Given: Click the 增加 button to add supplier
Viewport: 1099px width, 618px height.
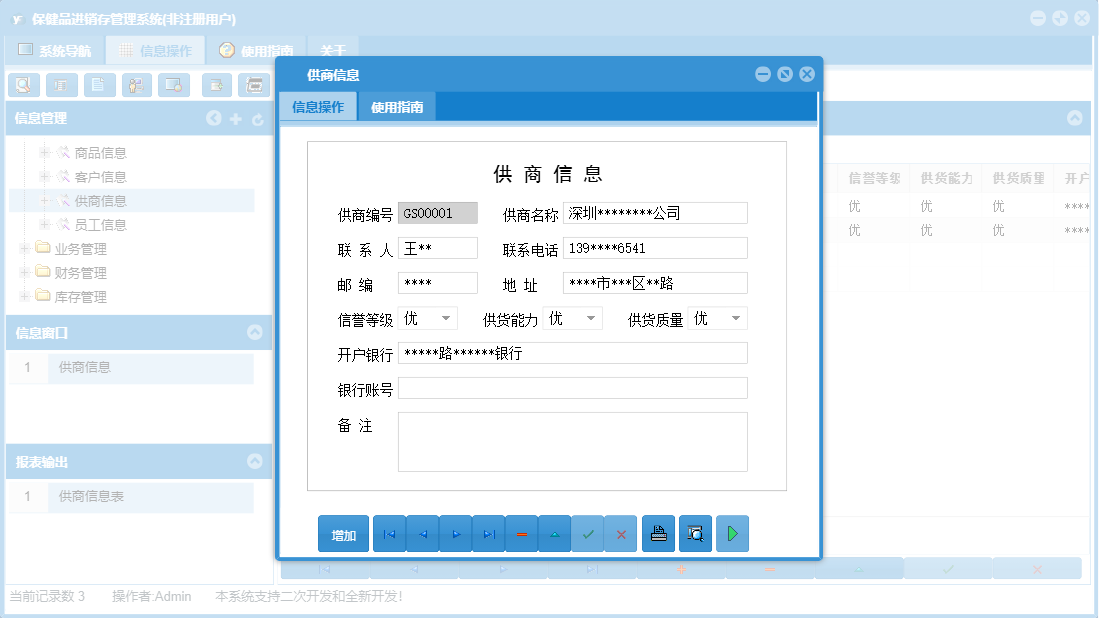Looking at the screenshot, I should [343, 533].
